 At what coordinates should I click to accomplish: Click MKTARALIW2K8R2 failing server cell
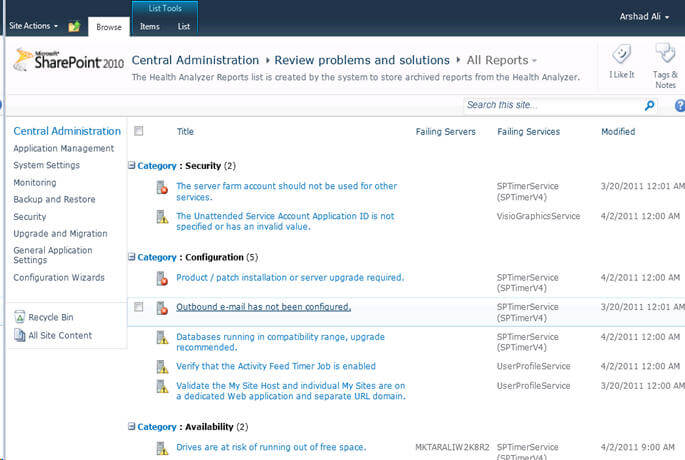click(452, 447)
